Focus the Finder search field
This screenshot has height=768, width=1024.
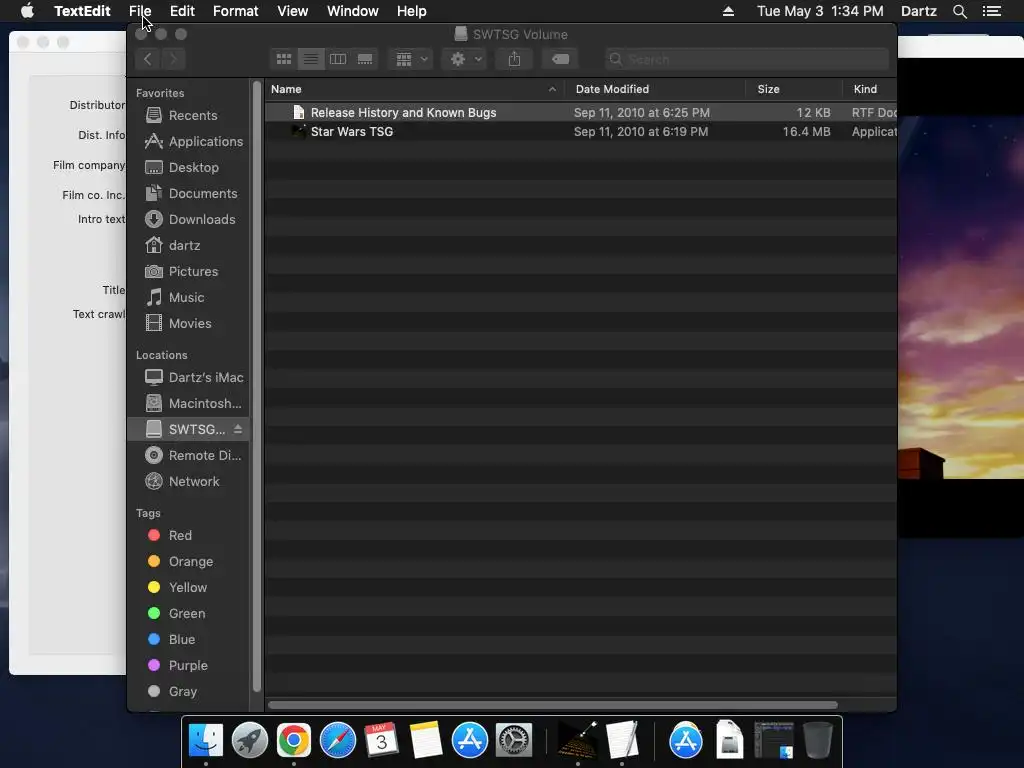click(746, 59)
